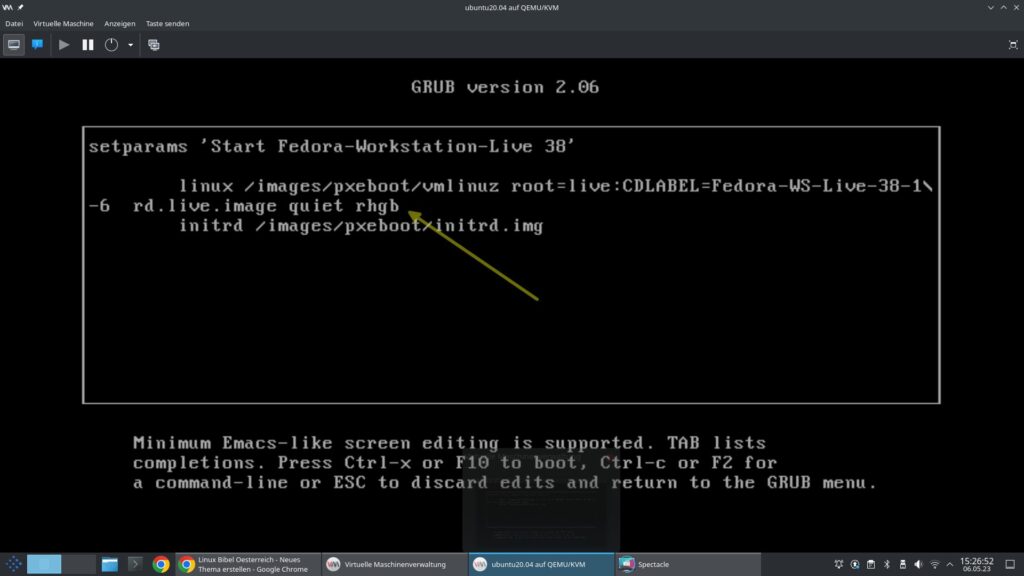The image size is (1024, 576).
Task: Open the clock showing 15:26:52
Action: coord(976,564)
